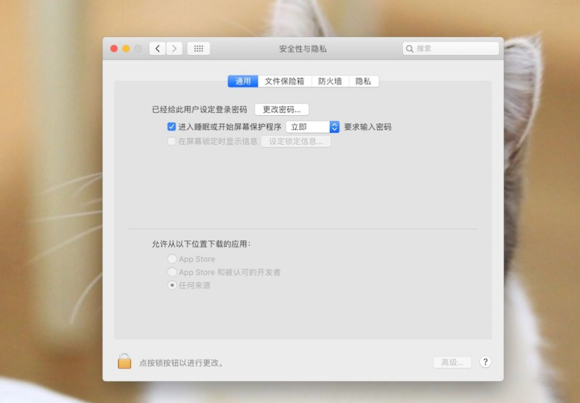Click the 更改密码... button
The width and height of the screenshot is (580, 403).
(281, 110)
